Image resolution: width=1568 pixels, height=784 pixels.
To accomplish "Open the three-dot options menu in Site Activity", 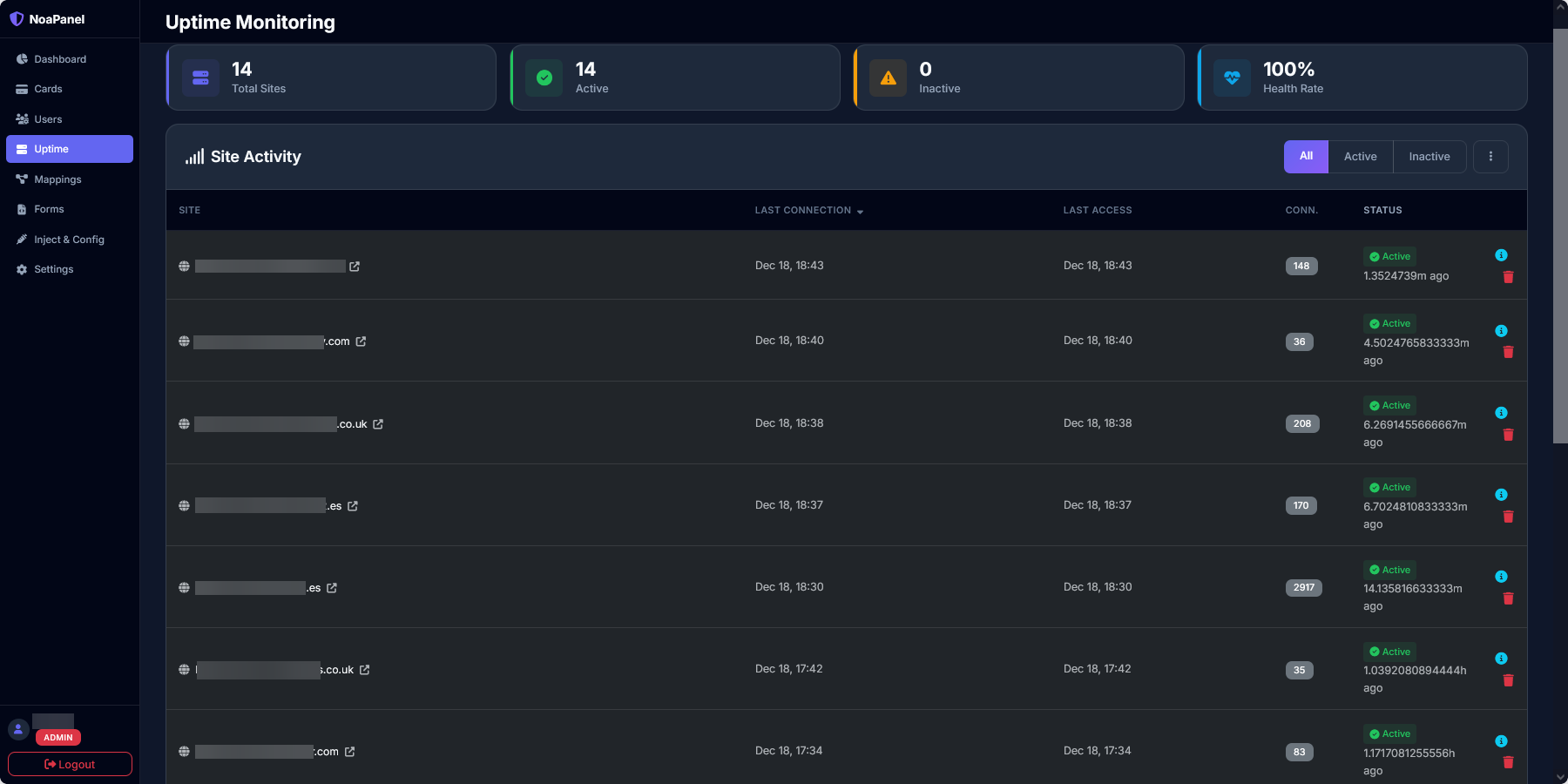I will click(x=1490, y=157).
